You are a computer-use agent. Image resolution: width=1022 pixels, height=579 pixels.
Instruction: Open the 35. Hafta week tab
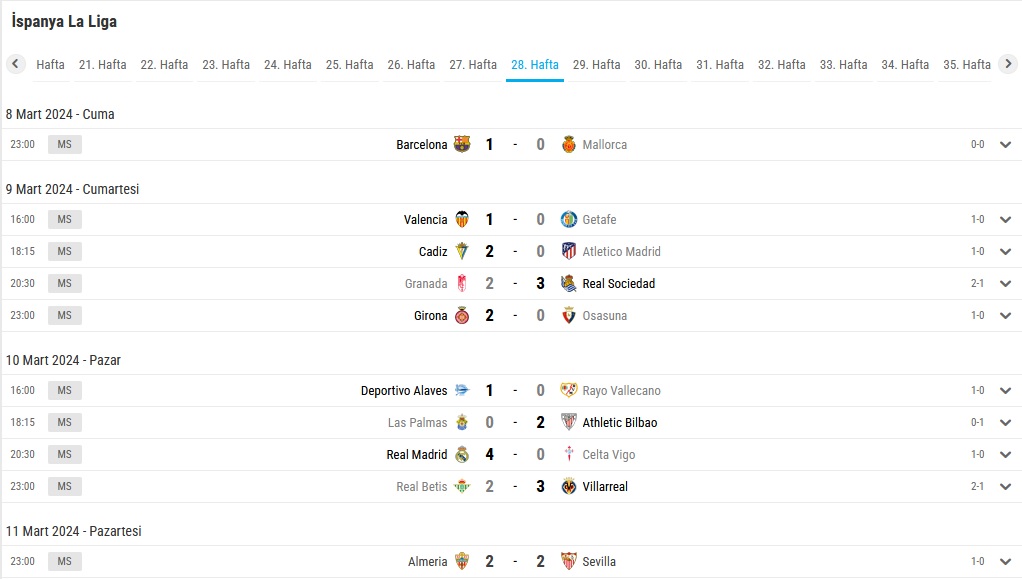coord(967,65)
